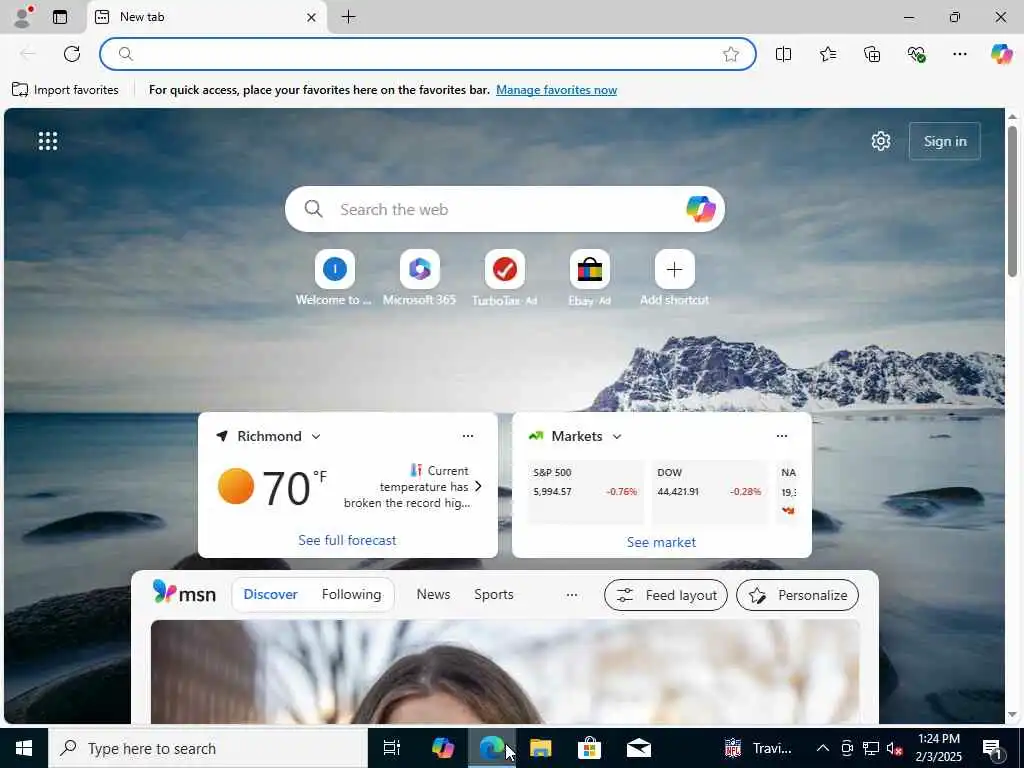
Task: Click Manage favorites now link
Action: [x=556, y=90]
